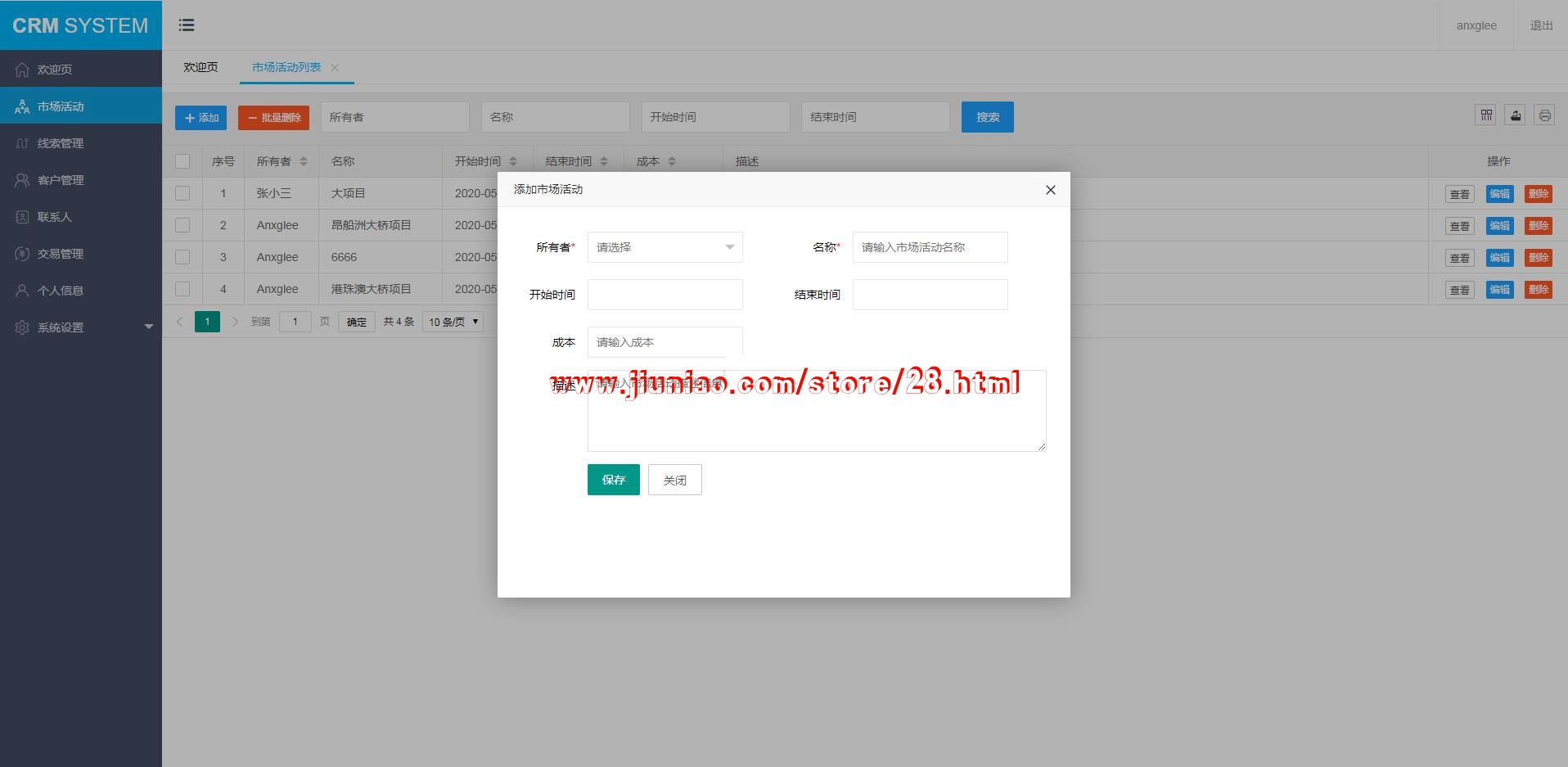1568x767 pixels.
Task: Click 查看 for row 4
Action: (x=1460, y=290)
